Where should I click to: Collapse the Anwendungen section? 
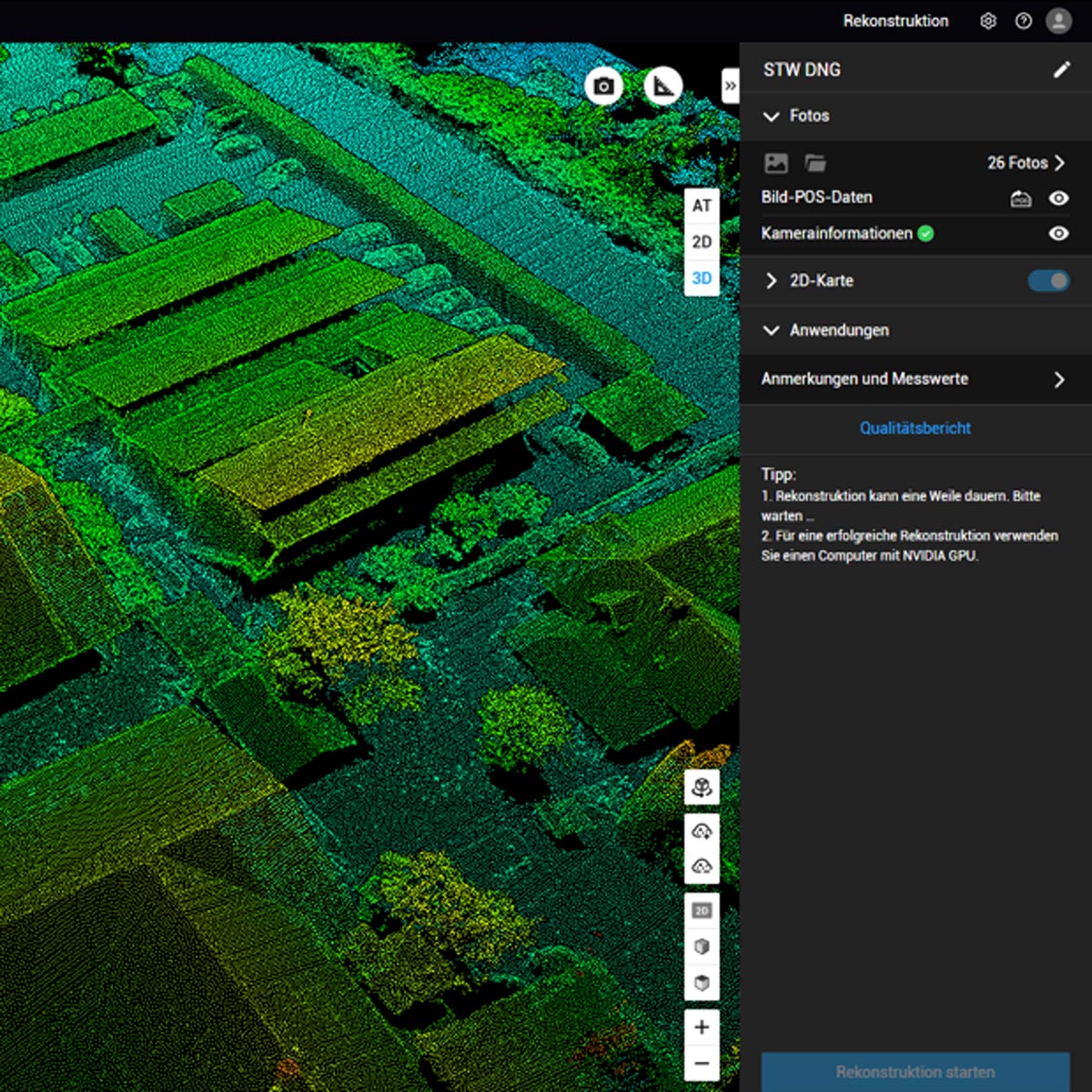772,330
